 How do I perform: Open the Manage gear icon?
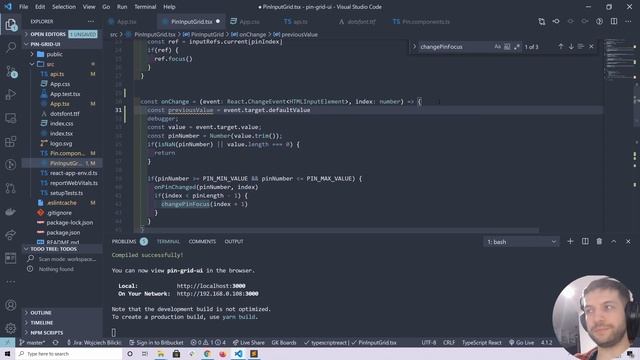[11, 328]
